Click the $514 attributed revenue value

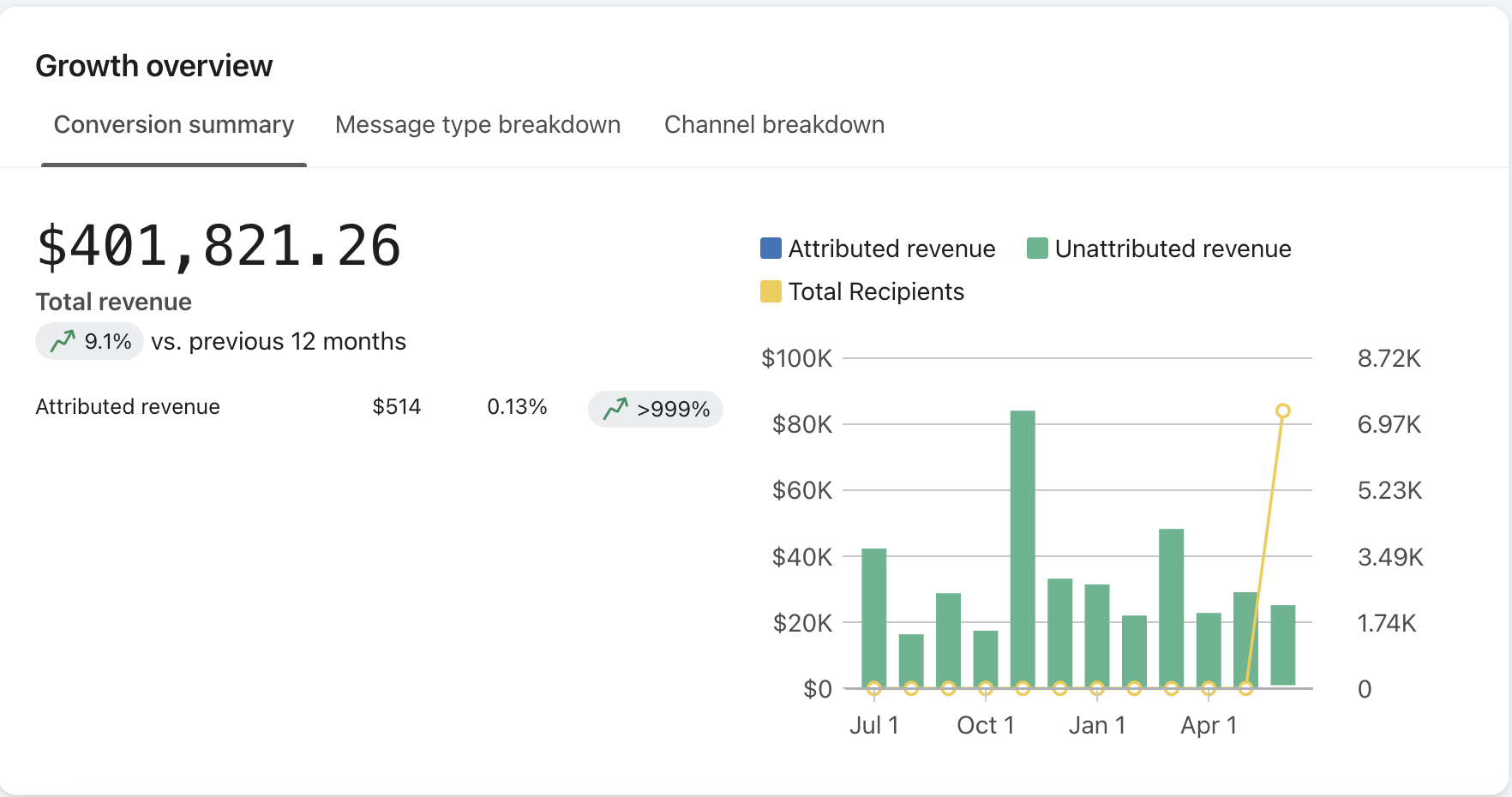tap(397, 406)
